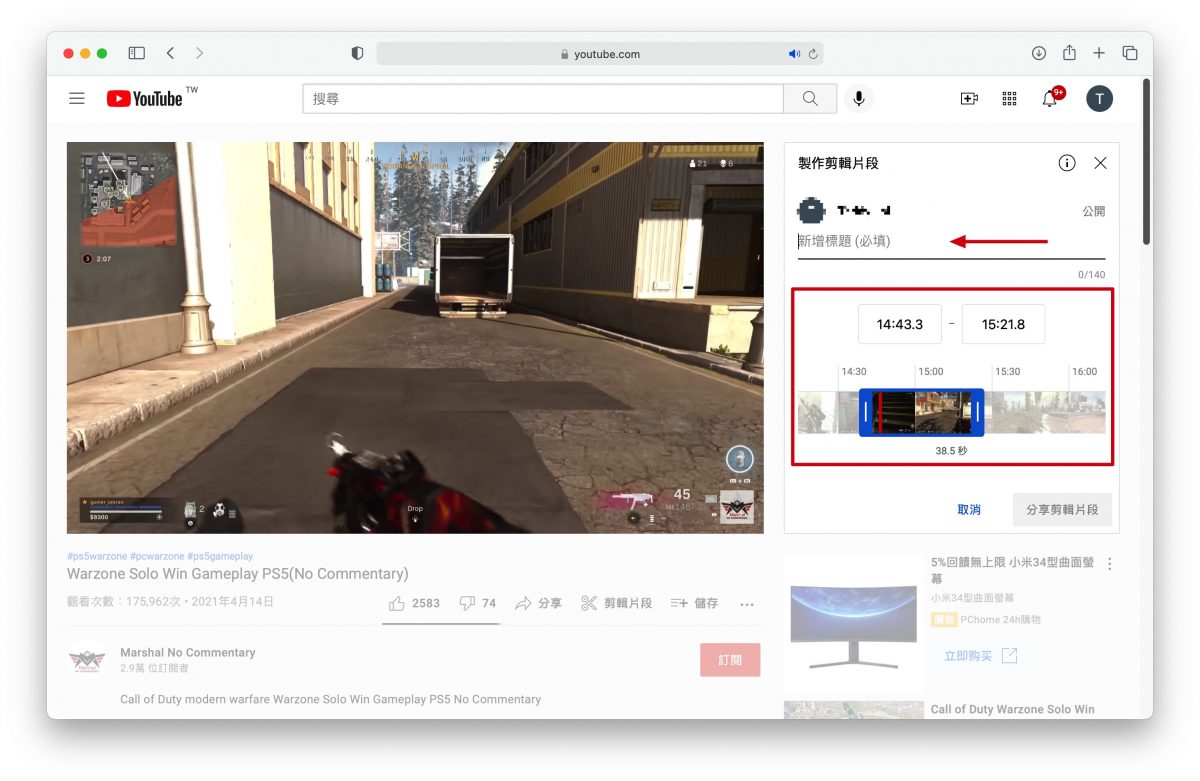Image resolution: width=1200 pixels, height=781 pixels.
Task: Click the 15:00 timeline tick
Action: point(930,371)
